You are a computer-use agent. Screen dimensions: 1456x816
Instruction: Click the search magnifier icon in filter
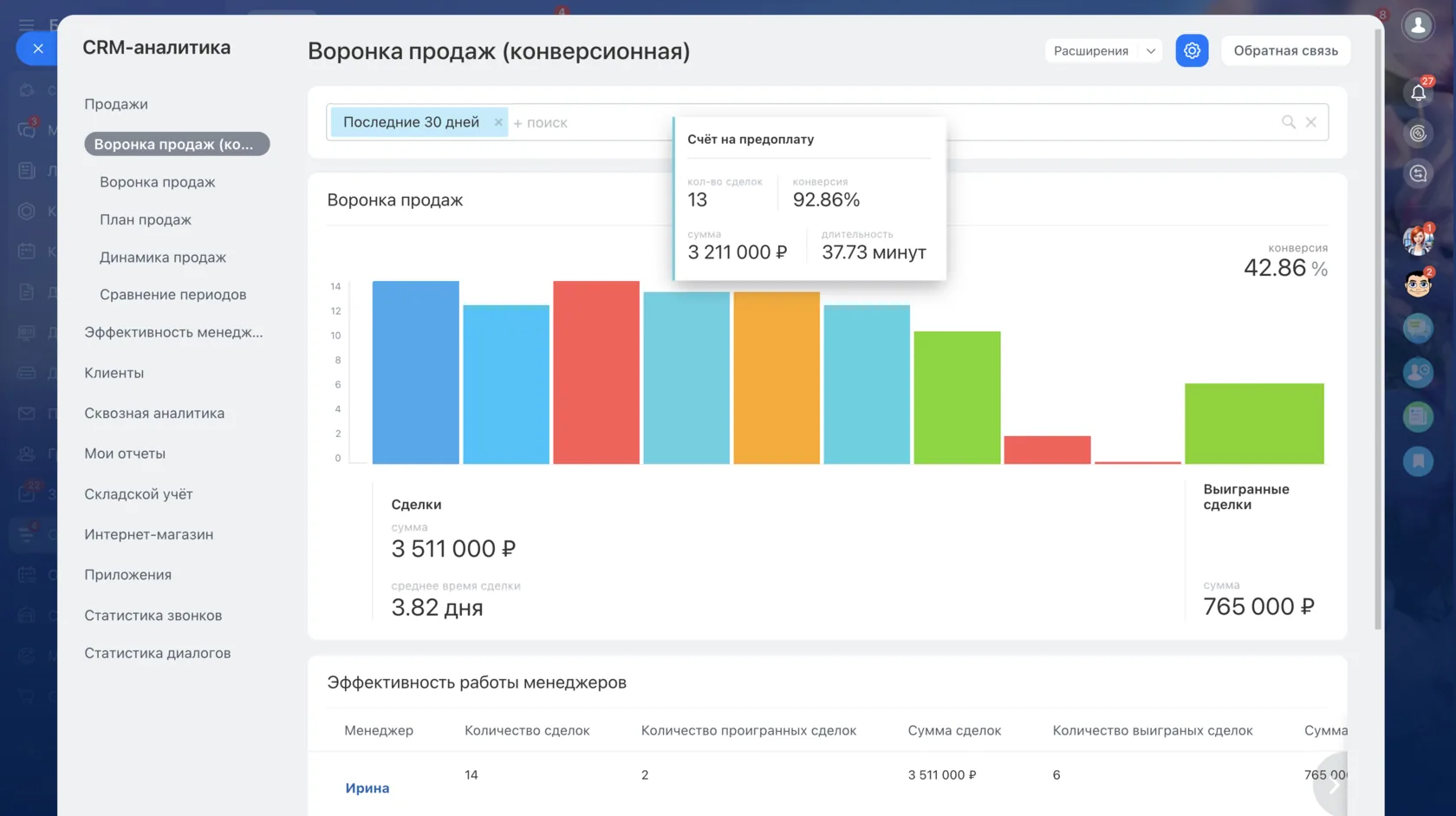[1288, 122]
